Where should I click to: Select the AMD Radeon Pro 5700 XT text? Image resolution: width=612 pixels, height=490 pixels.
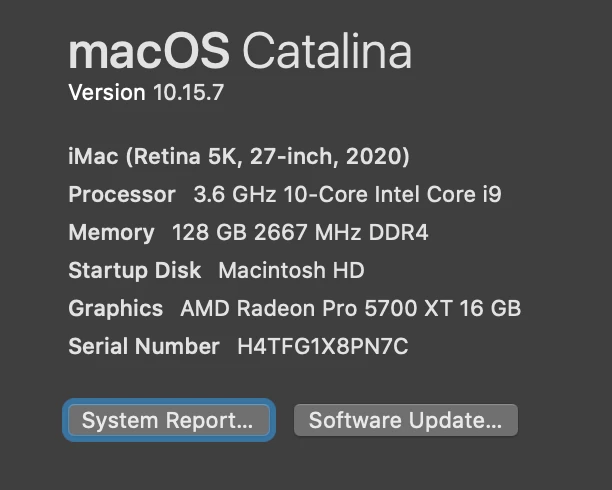point(317,309)
